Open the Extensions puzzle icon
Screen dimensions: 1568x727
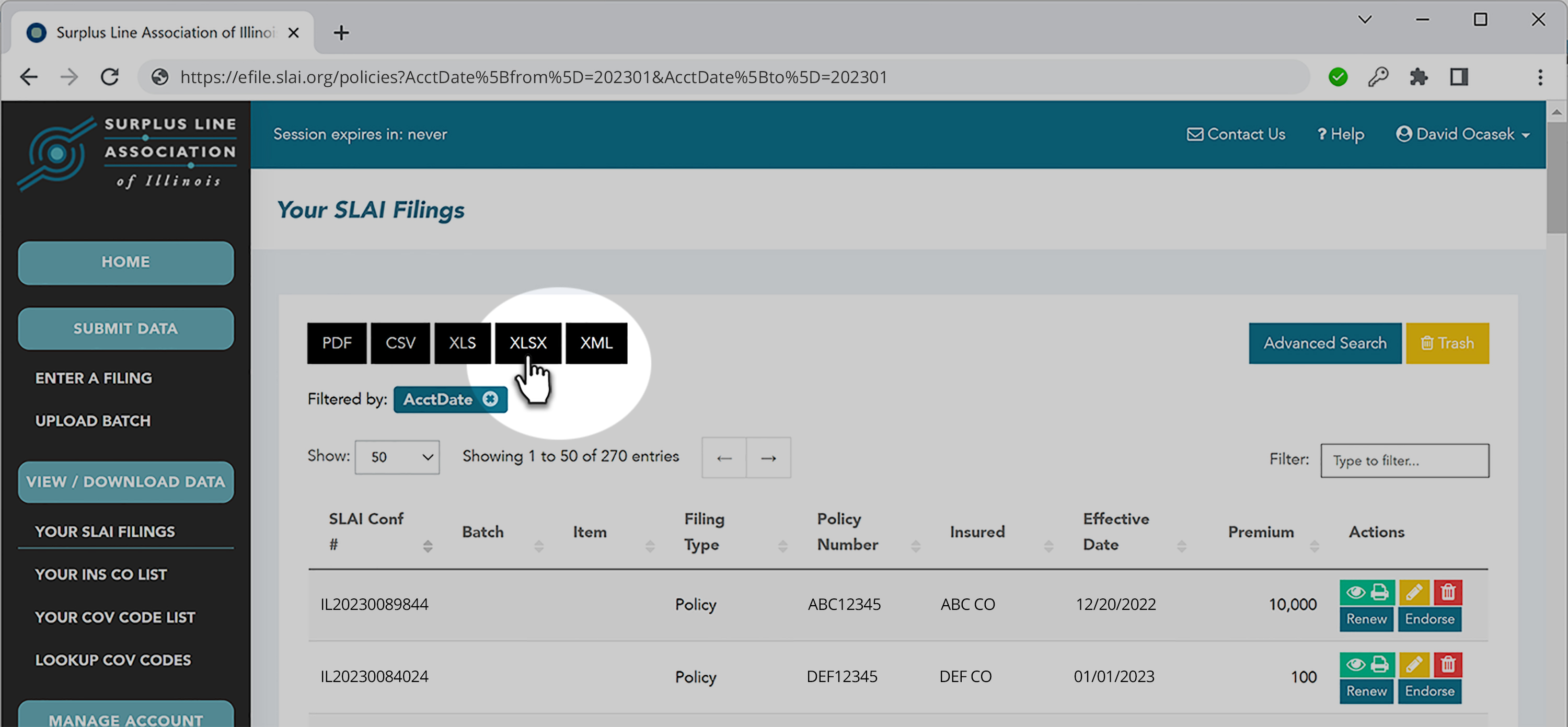[1419, 77]
